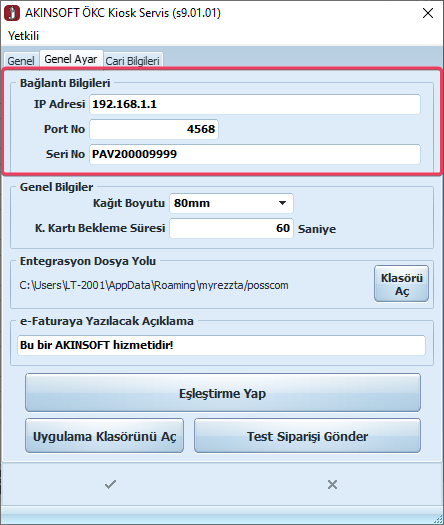444x525 pixels.
Task: Confirm settings with the checkmark icon
Action: [x=110, y=484]
